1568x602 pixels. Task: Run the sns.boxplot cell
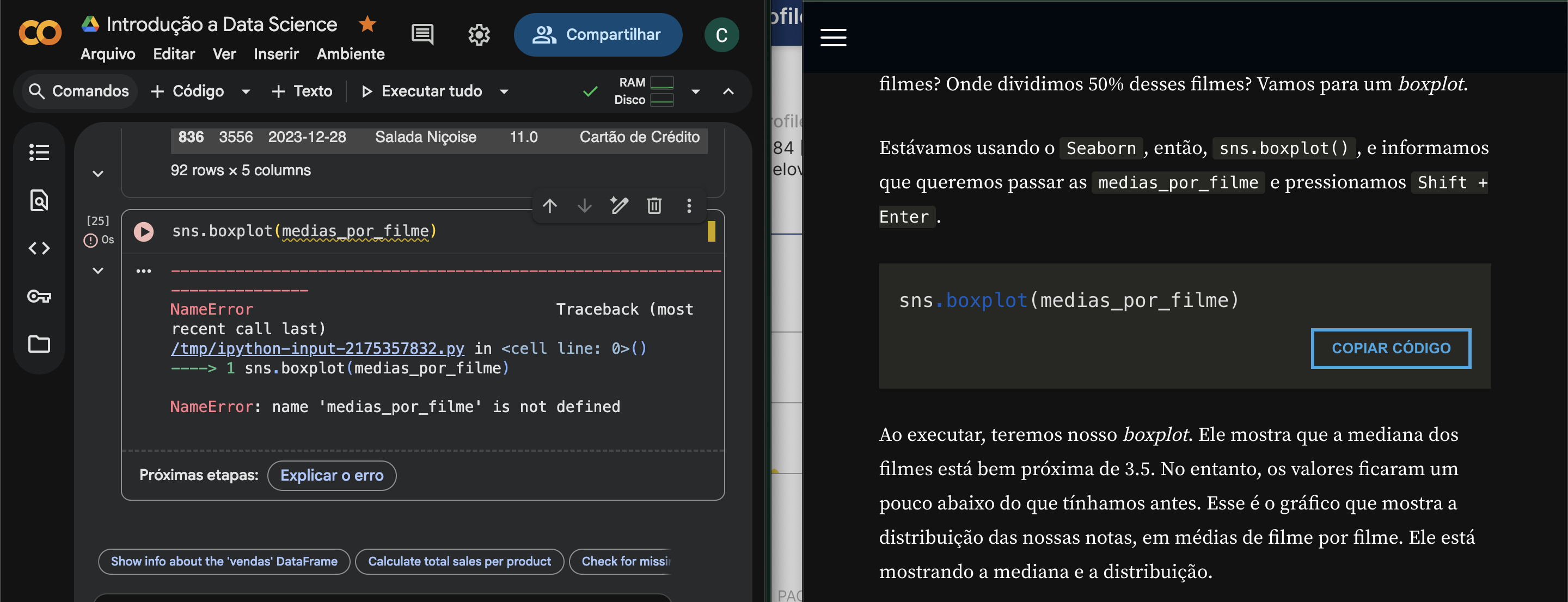(x=144, y=231)
